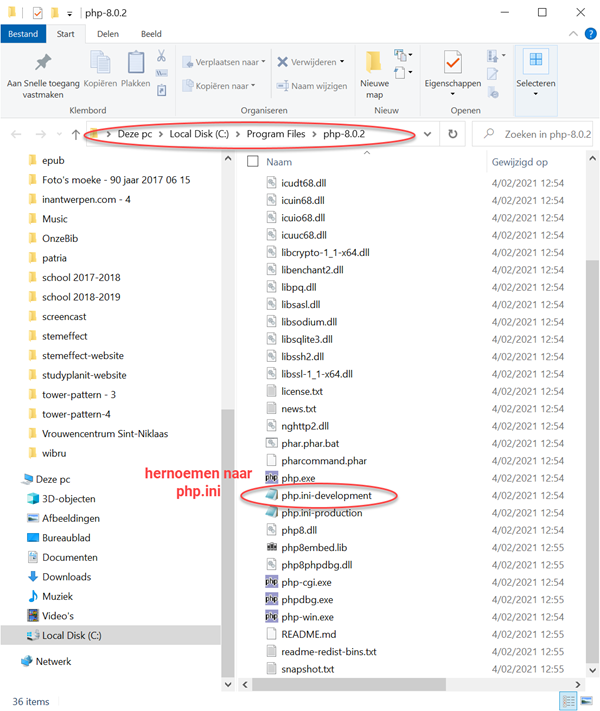
Task: Open the Customize Quick Access Toolbar dropdown
Action: pos(69,14)
